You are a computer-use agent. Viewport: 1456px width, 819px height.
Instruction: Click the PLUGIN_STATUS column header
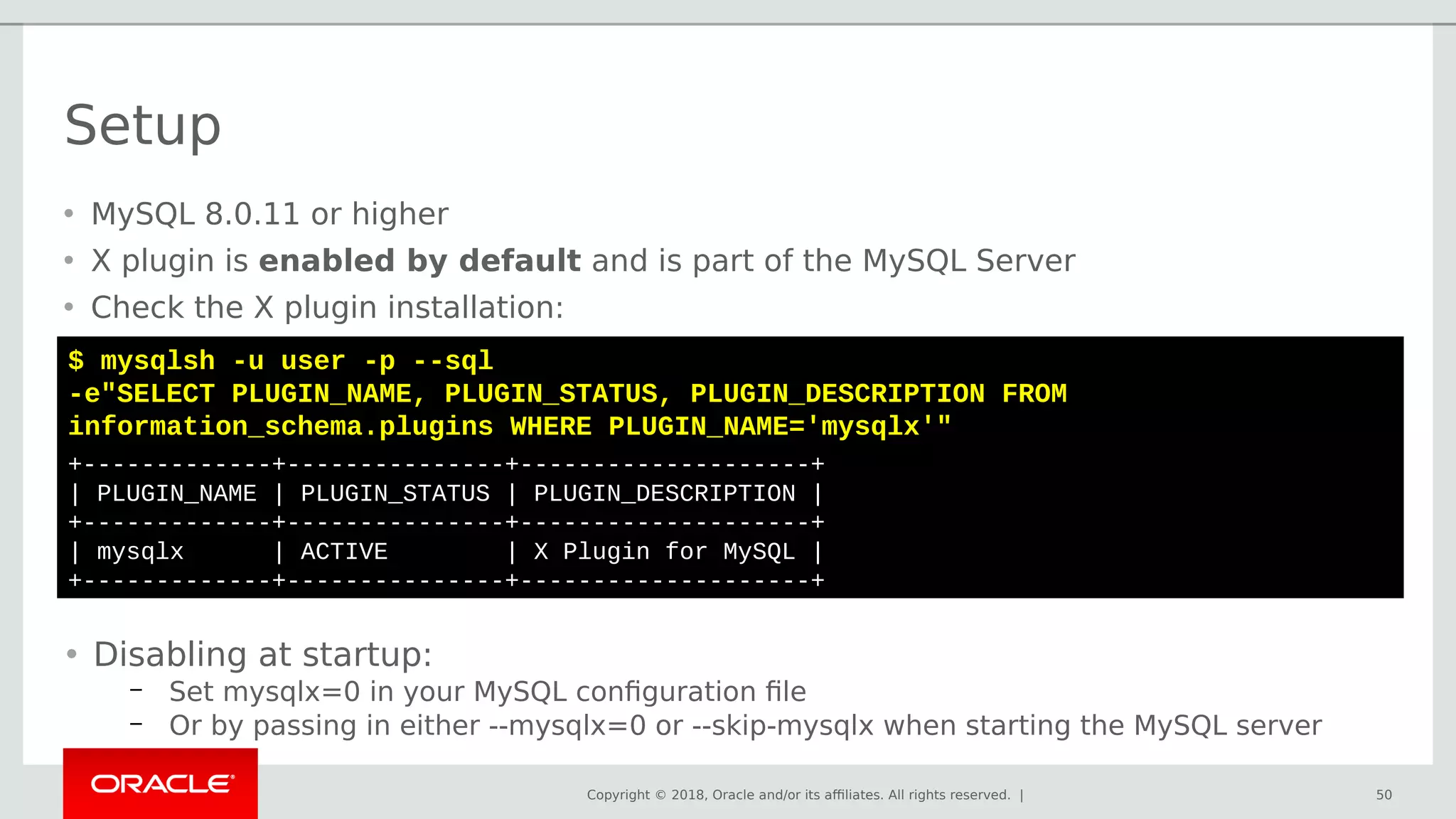395,493
